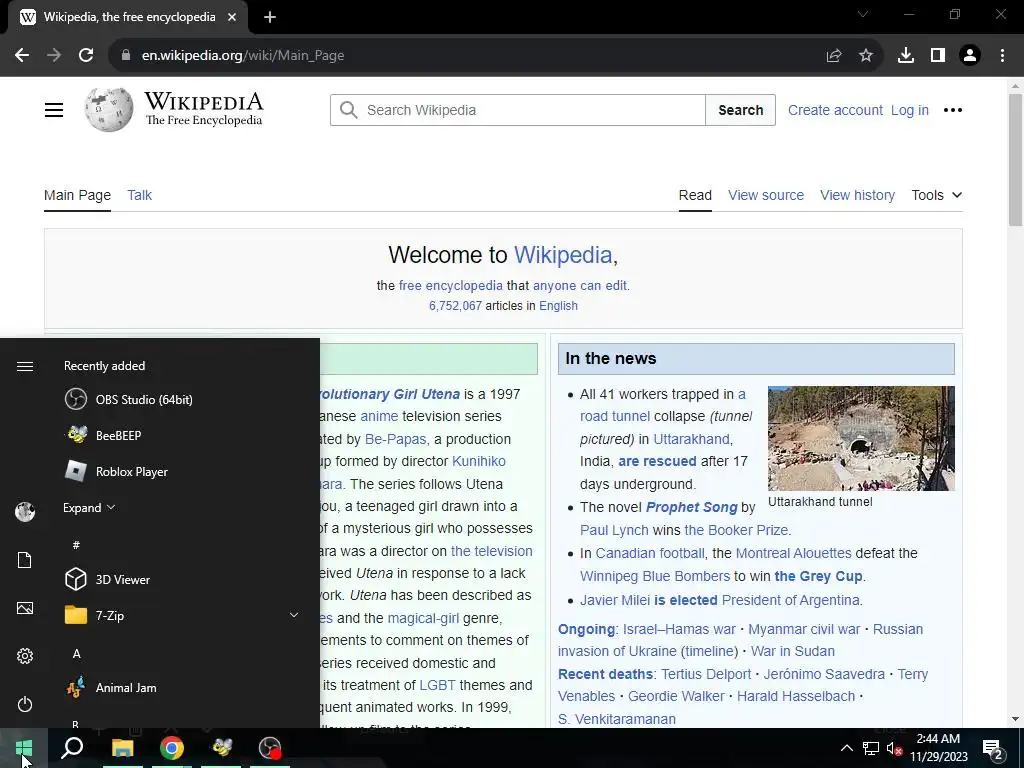This screenshot has height=768, width=1024.
Task: Click the Create account link
Action: tap(835, 110)
